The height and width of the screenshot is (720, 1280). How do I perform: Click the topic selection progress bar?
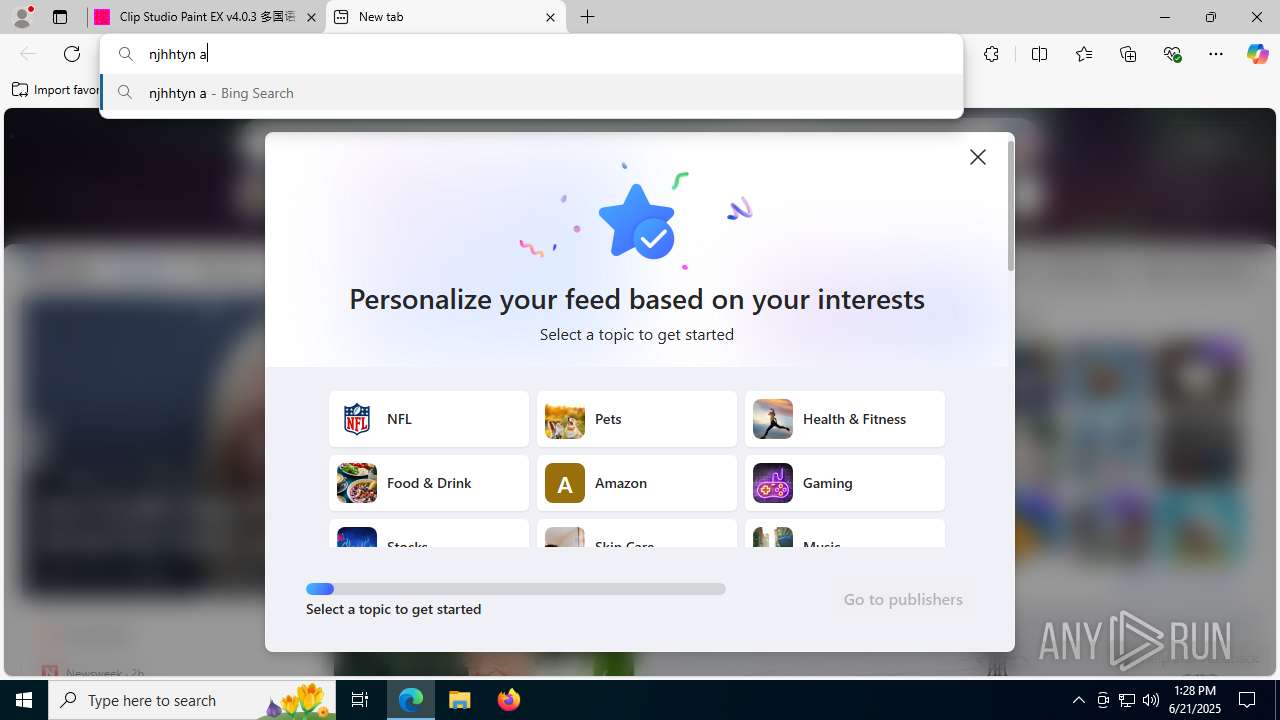[516, 589]
